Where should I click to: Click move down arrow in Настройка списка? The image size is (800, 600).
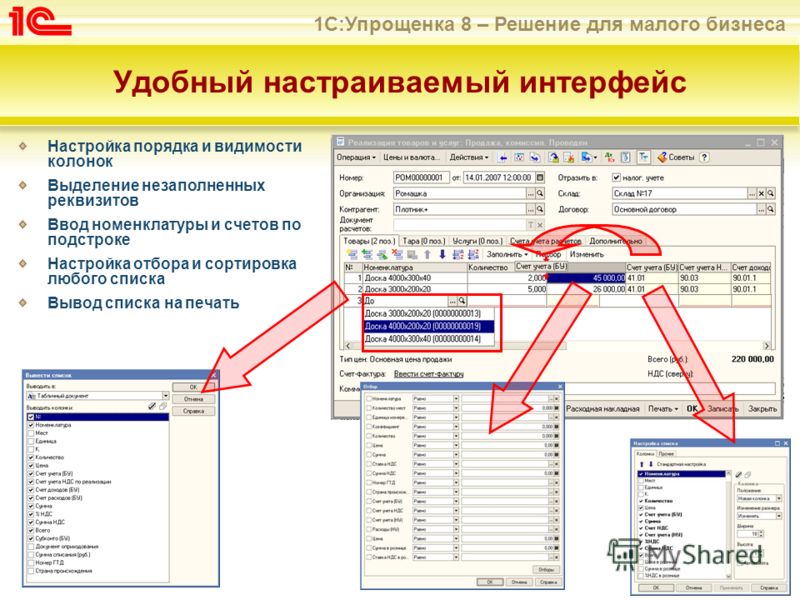click(651, 464)
